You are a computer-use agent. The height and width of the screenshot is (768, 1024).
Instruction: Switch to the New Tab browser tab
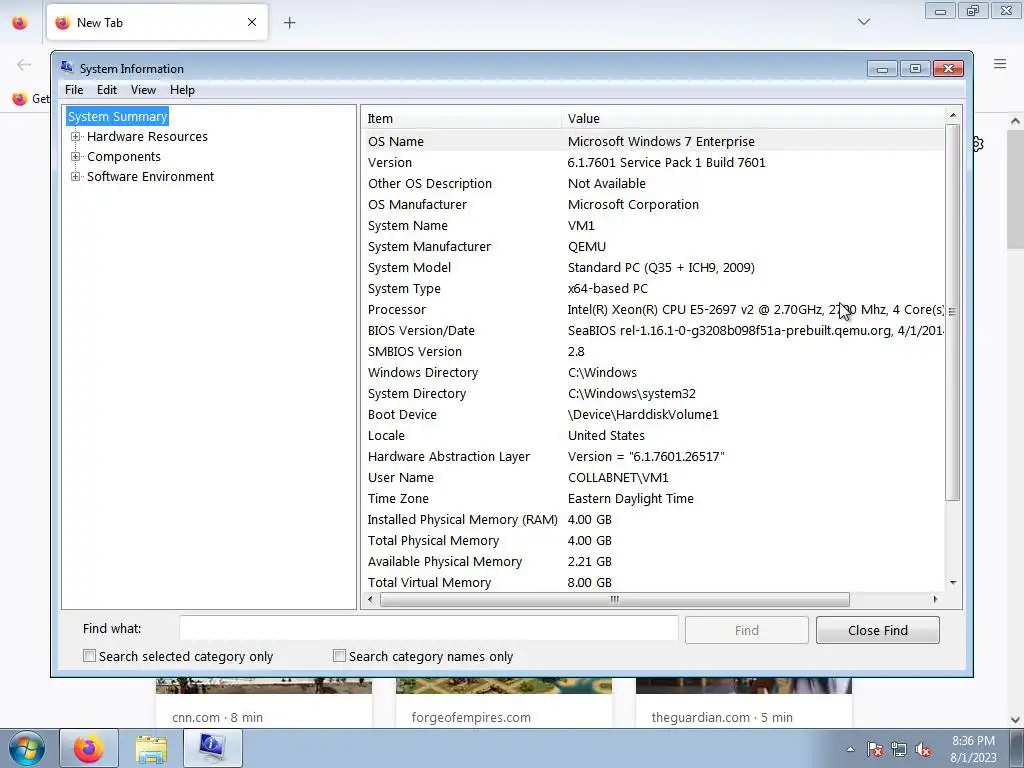coord(157,22)
